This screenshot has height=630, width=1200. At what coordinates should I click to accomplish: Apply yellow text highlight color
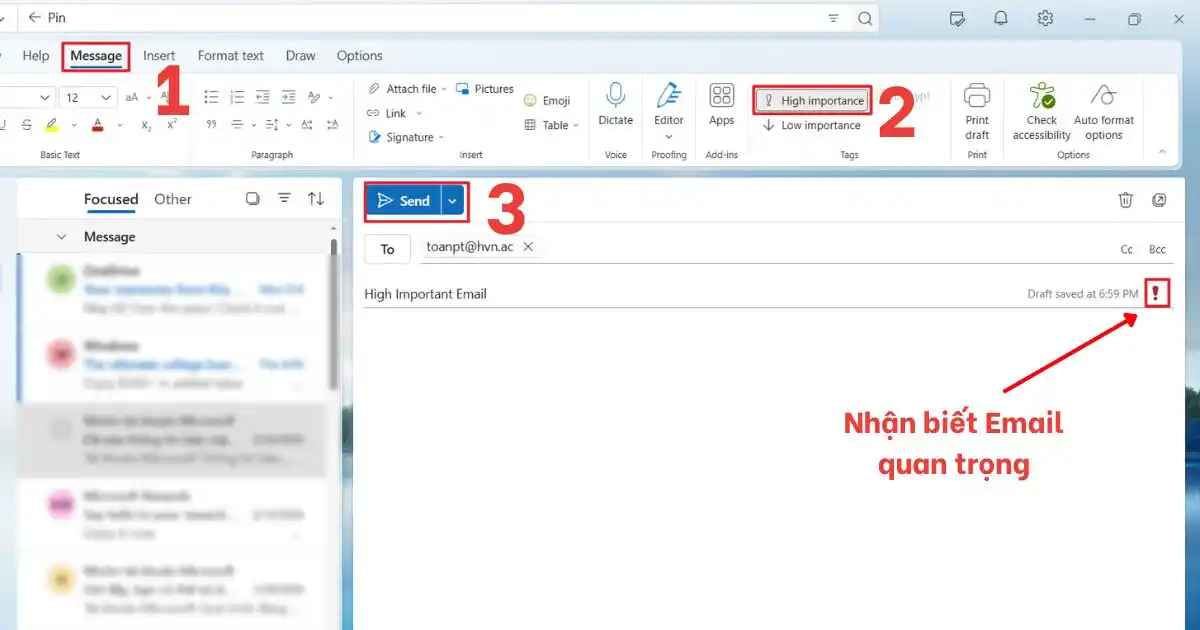pos(52,125)
